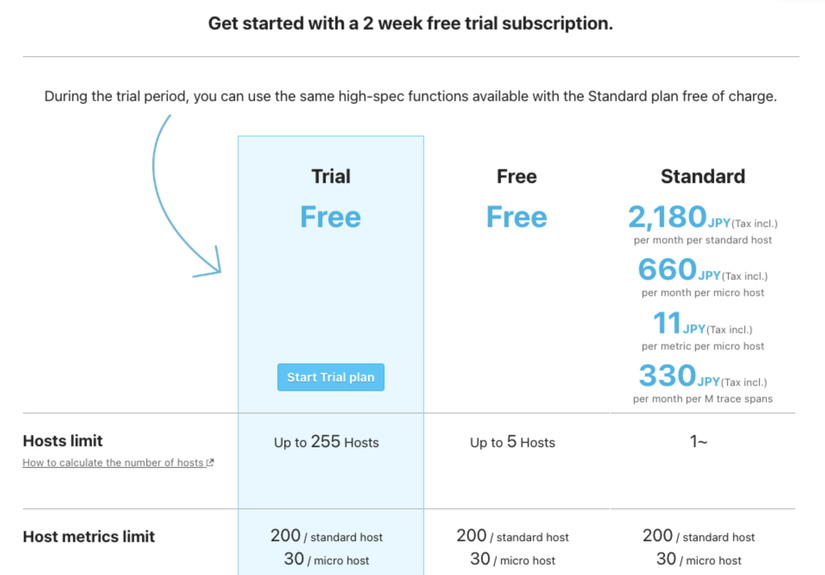Select the Standard plan column heading

click(x=702, y=177)
